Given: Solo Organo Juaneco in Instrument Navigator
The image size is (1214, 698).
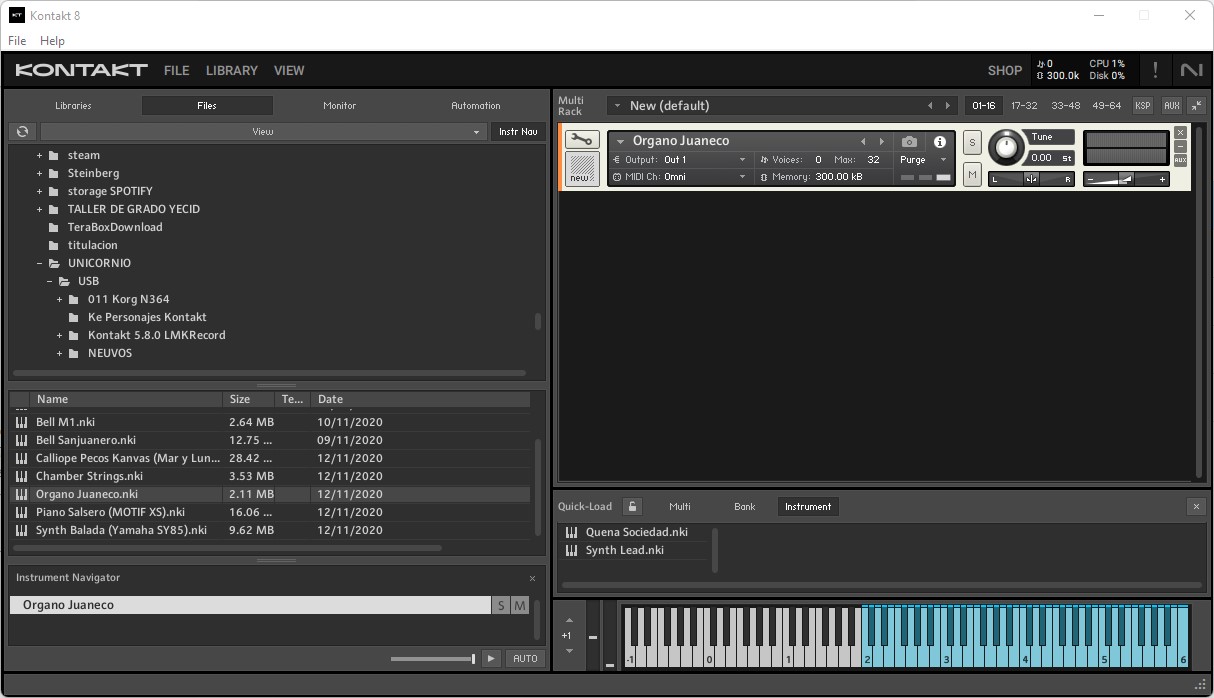Looking at the screenshot, I should click(501, 605).
